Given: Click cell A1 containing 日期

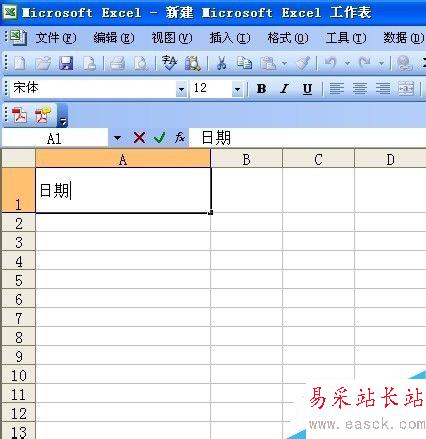Looking at the screenshot, I should pyautogui.click(x=123, y=190).
